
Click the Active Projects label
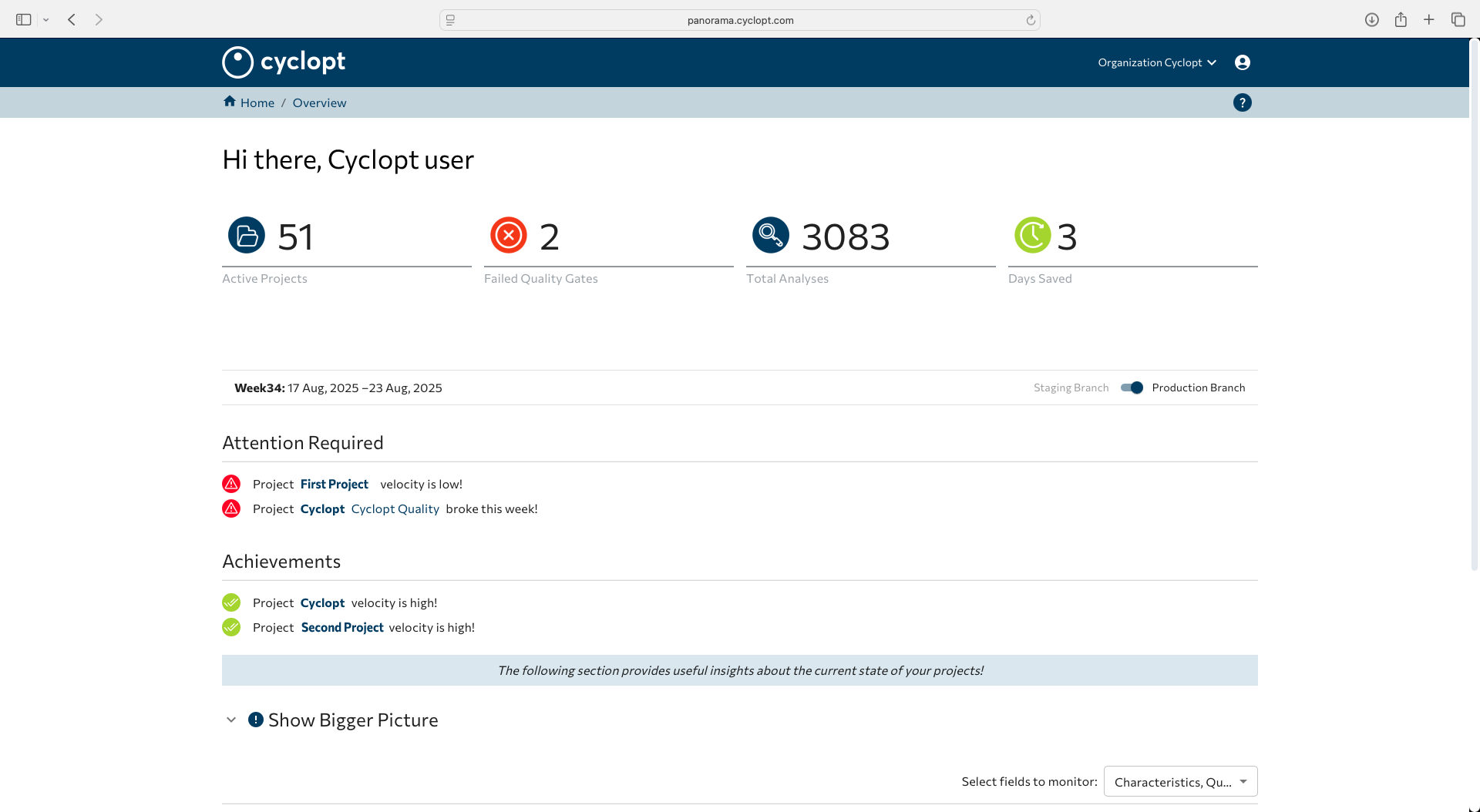(x=264, y=278)
